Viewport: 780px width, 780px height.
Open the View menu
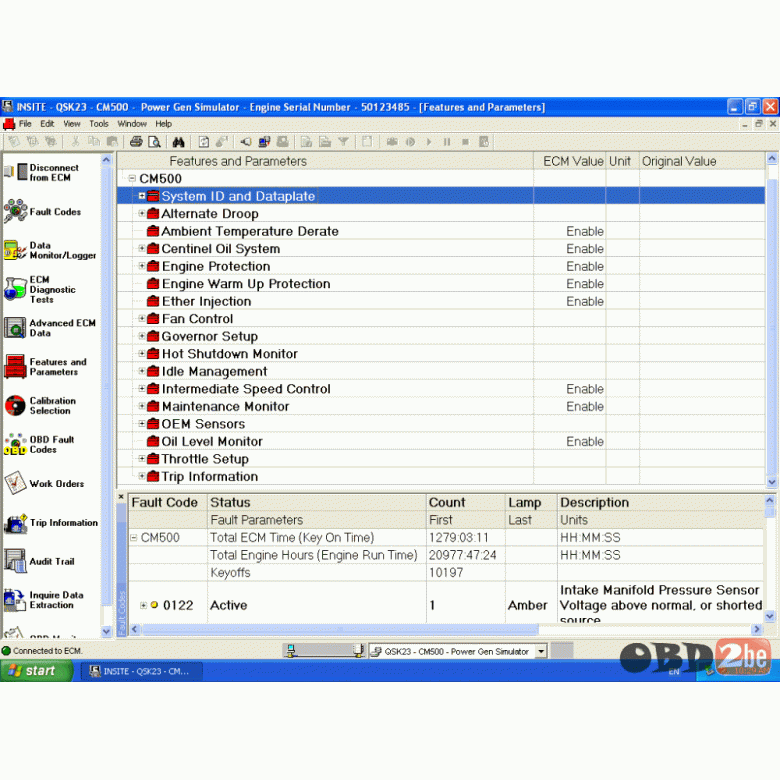[72, 123]
